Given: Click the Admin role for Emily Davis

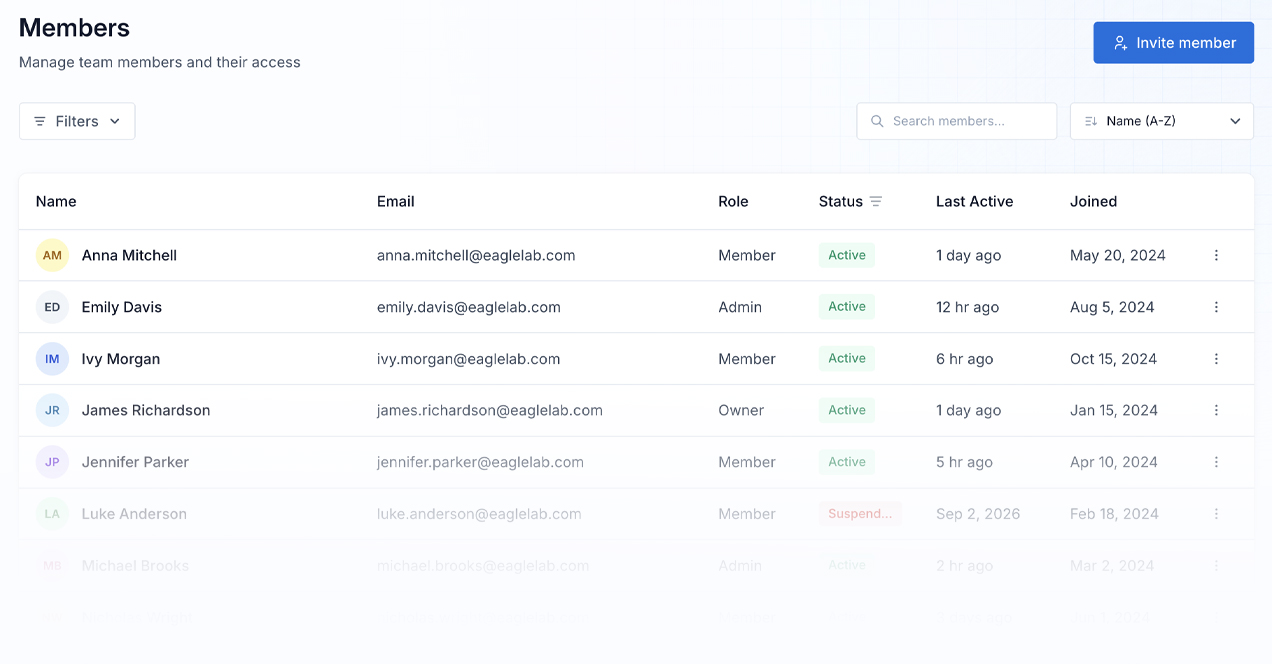Looking at the screenshot, I should tap(740, 307).
